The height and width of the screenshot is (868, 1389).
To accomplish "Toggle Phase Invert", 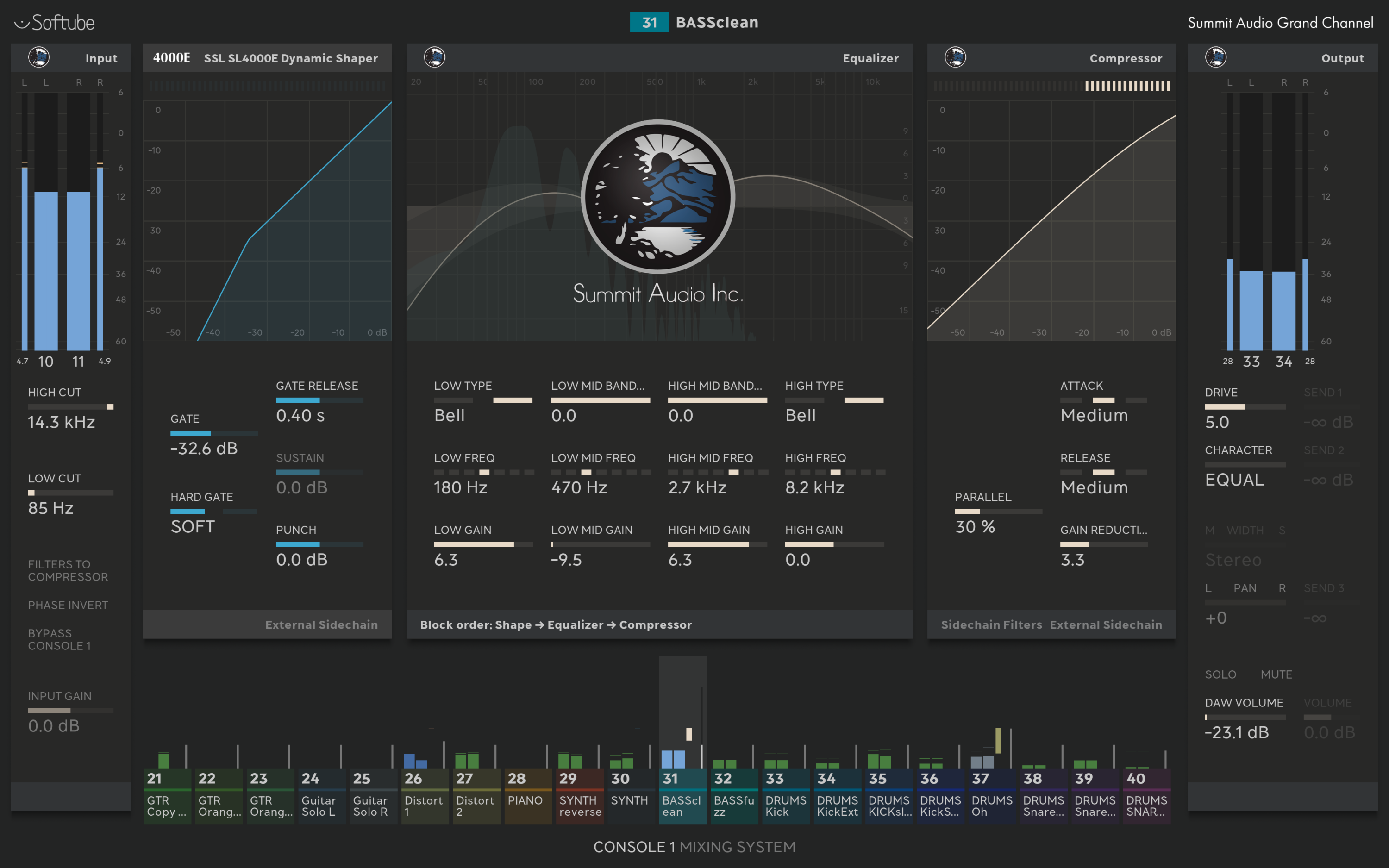I will [68, 605].
